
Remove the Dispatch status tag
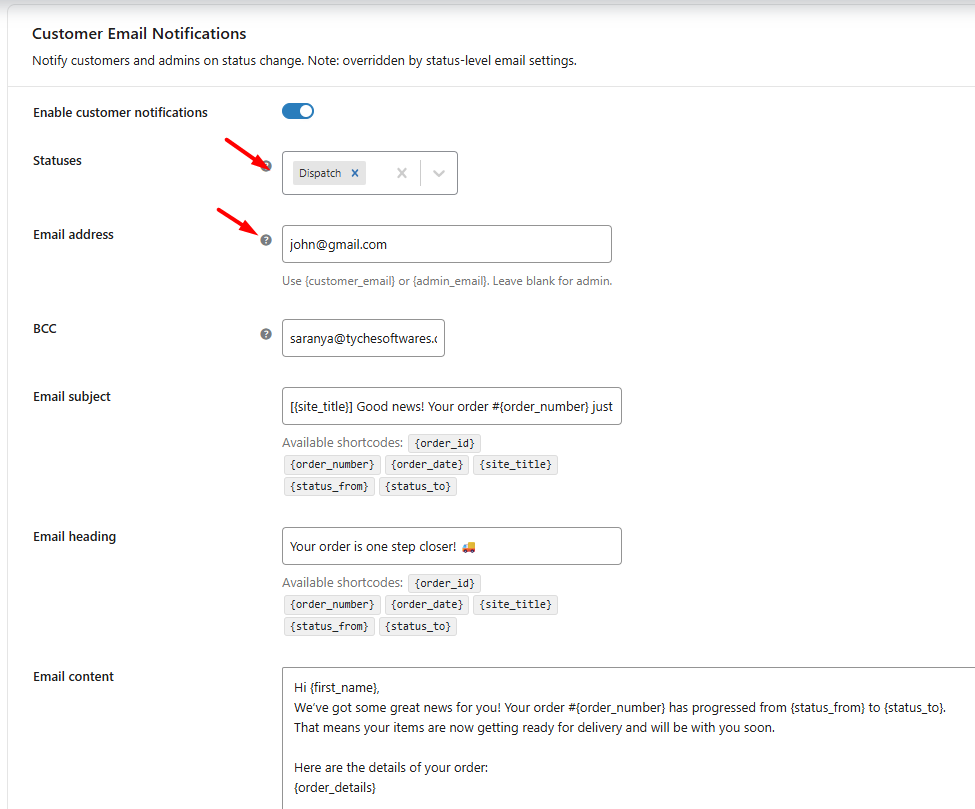355,173
